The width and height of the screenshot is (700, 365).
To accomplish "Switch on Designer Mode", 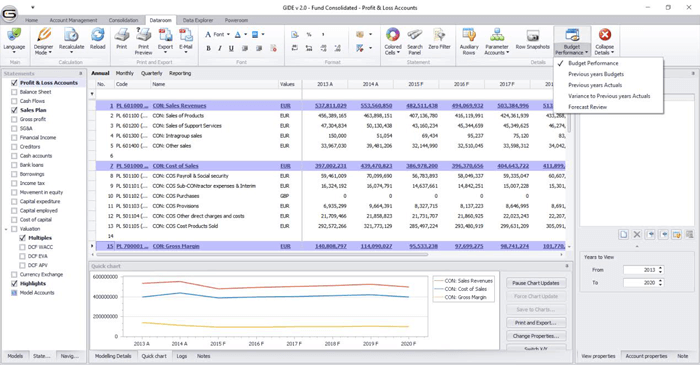I will coord(43,35).
